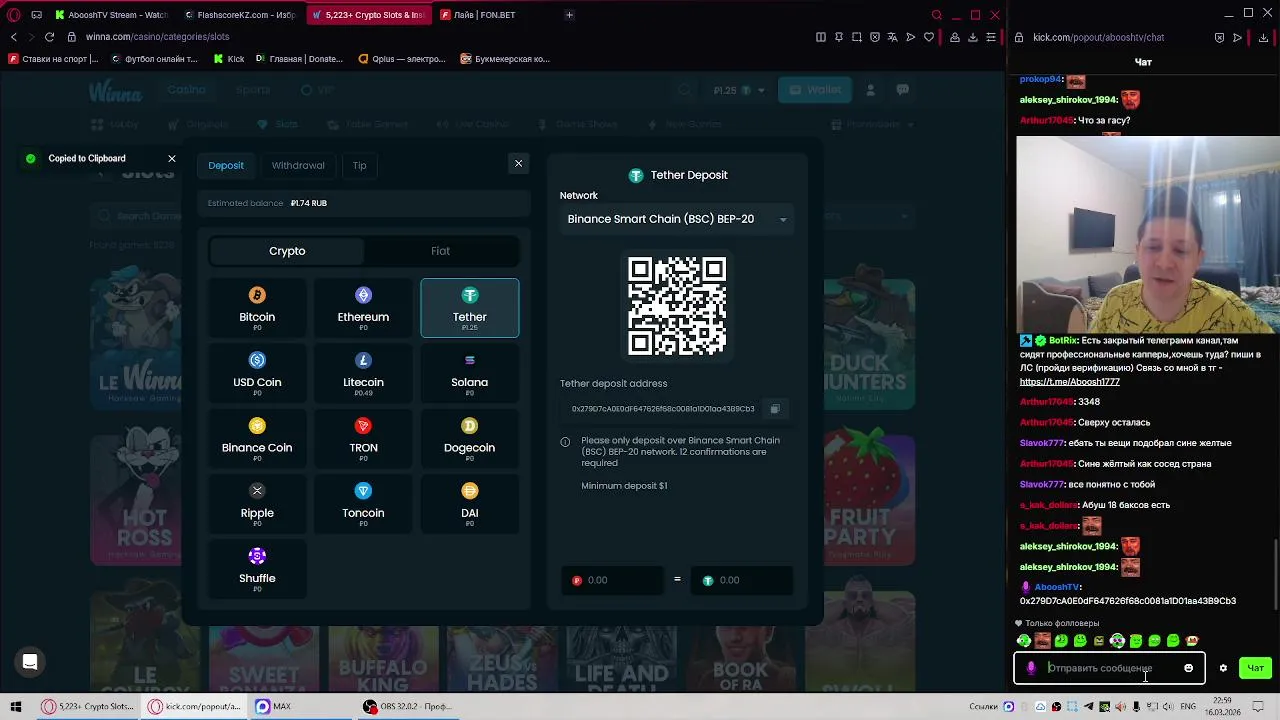Open the Kick chat settings gear
This screenshot has width=1280, height=720.
pos(1223,668)
